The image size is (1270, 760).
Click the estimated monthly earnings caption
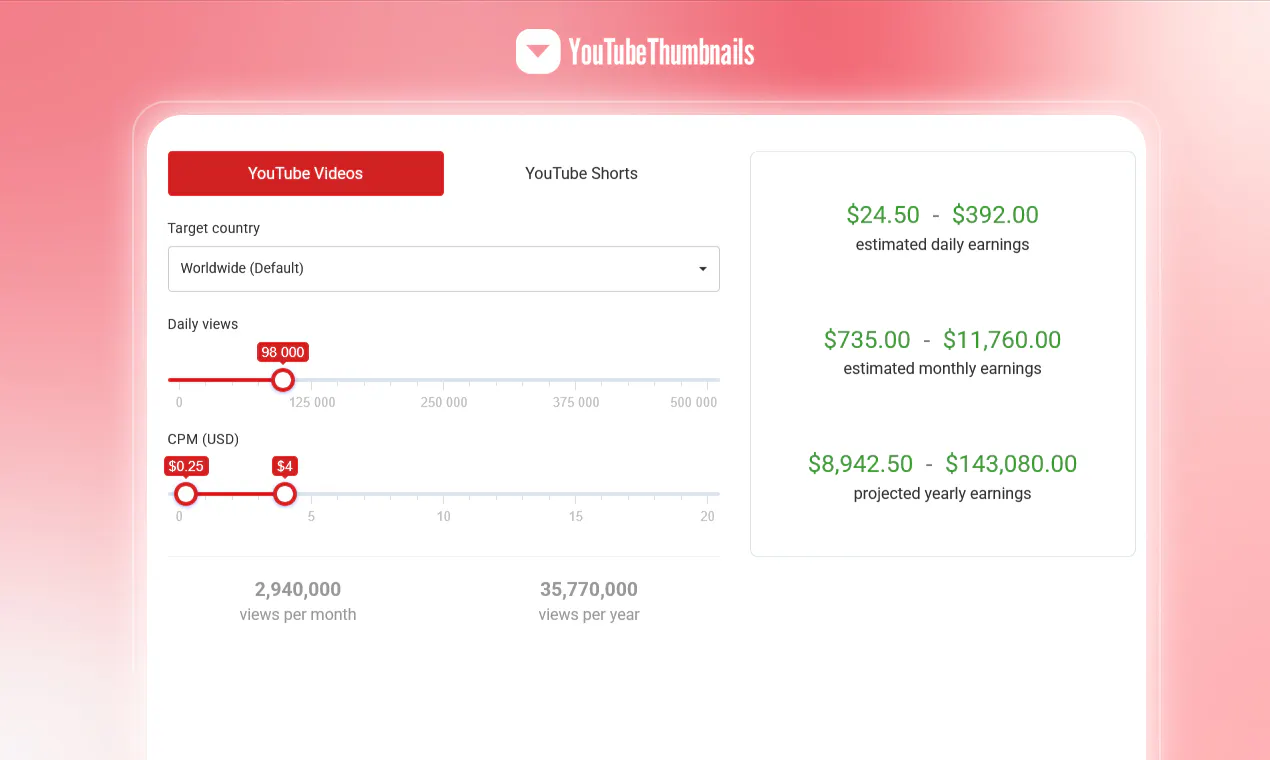click(x=942, y=369)
